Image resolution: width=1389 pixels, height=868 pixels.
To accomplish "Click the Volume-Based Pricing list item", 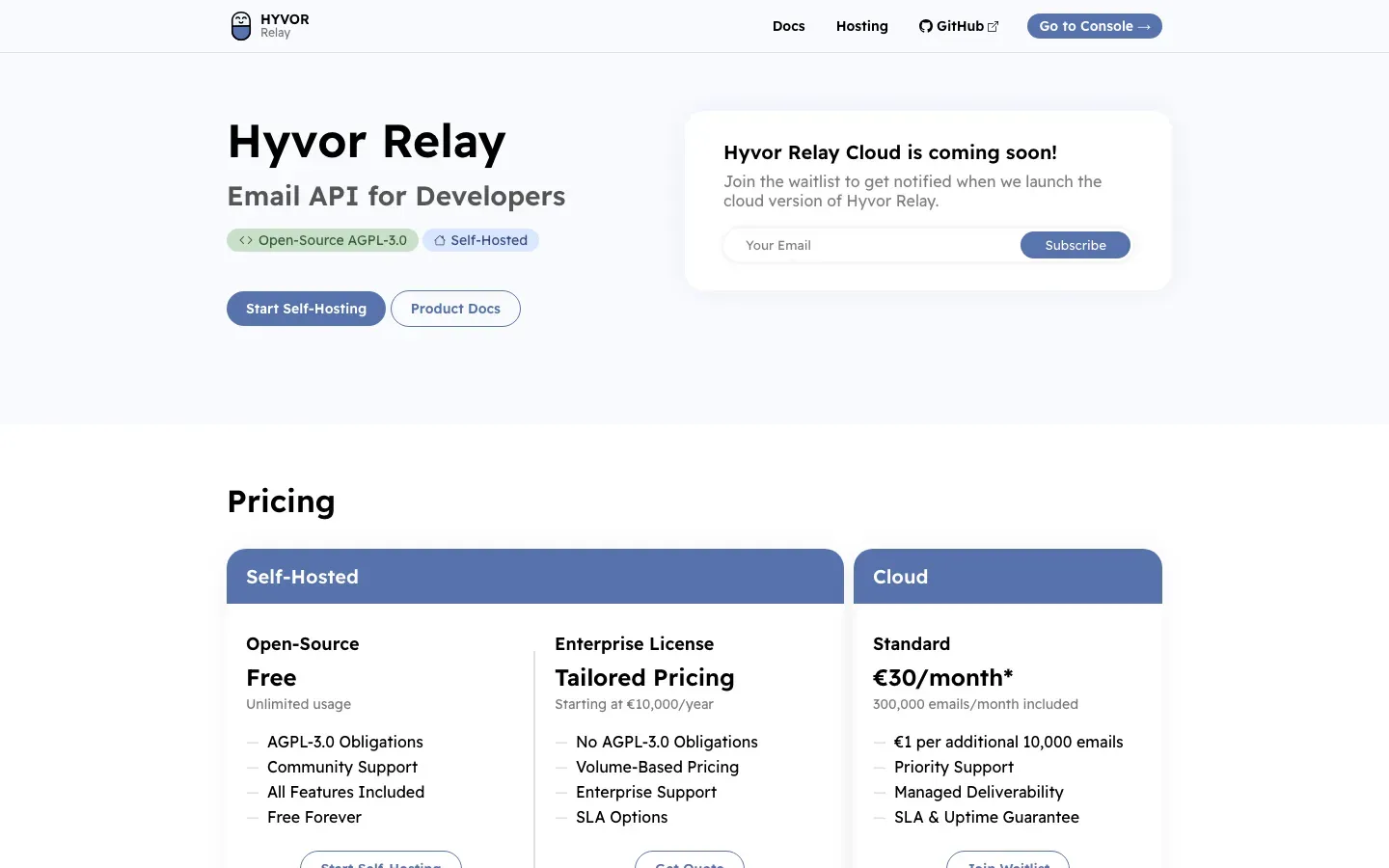I will tap(657, 767).
